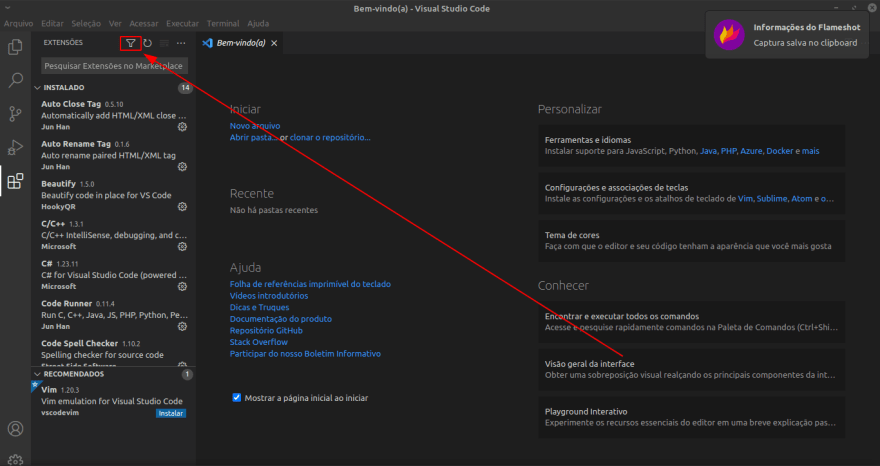Viewport: 880px width, 466px height.
Task: Open Visão geral da interface card
Action: 691,369
